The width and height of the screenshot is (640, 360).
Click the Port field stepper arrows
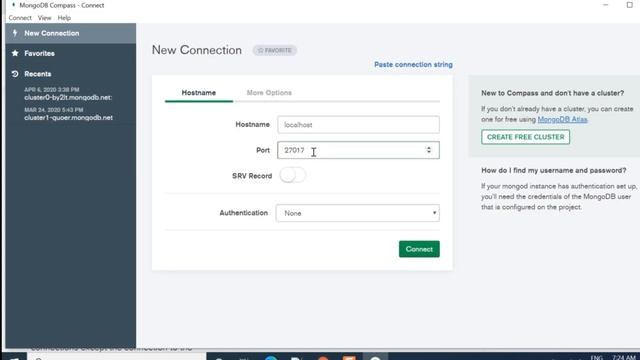coord(429,150)
